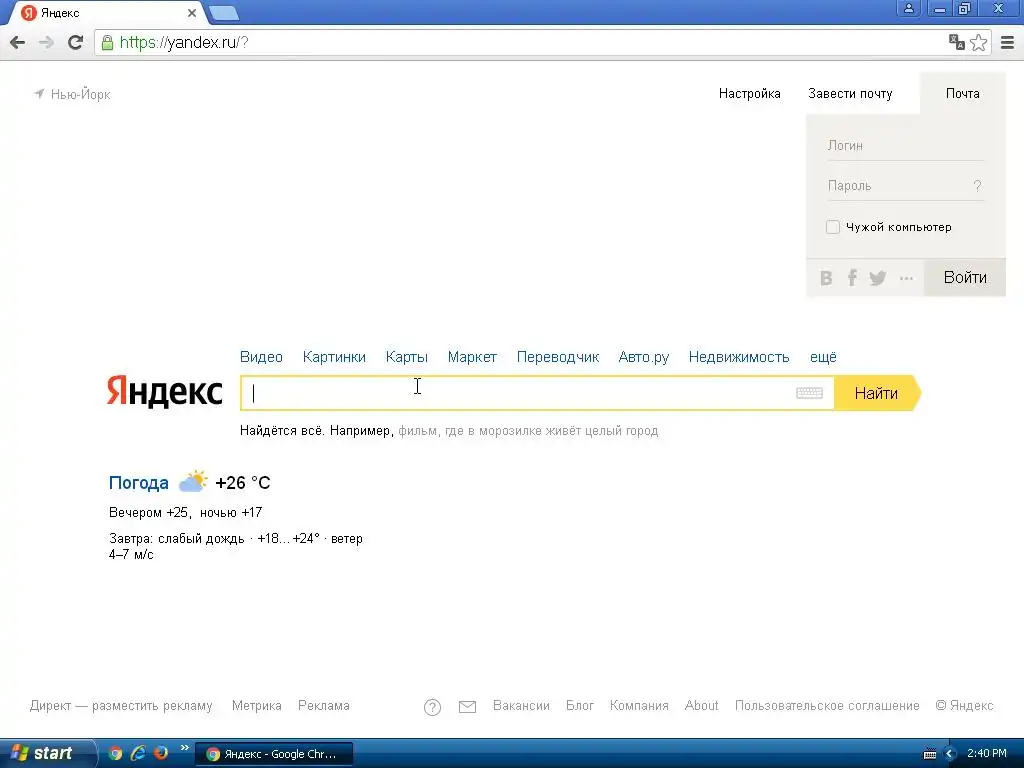Image resolution: width=1024 pixels, height=768 pixels.
Task: Open Пользовательское соглашение link
Action: (x=827, y=706)
